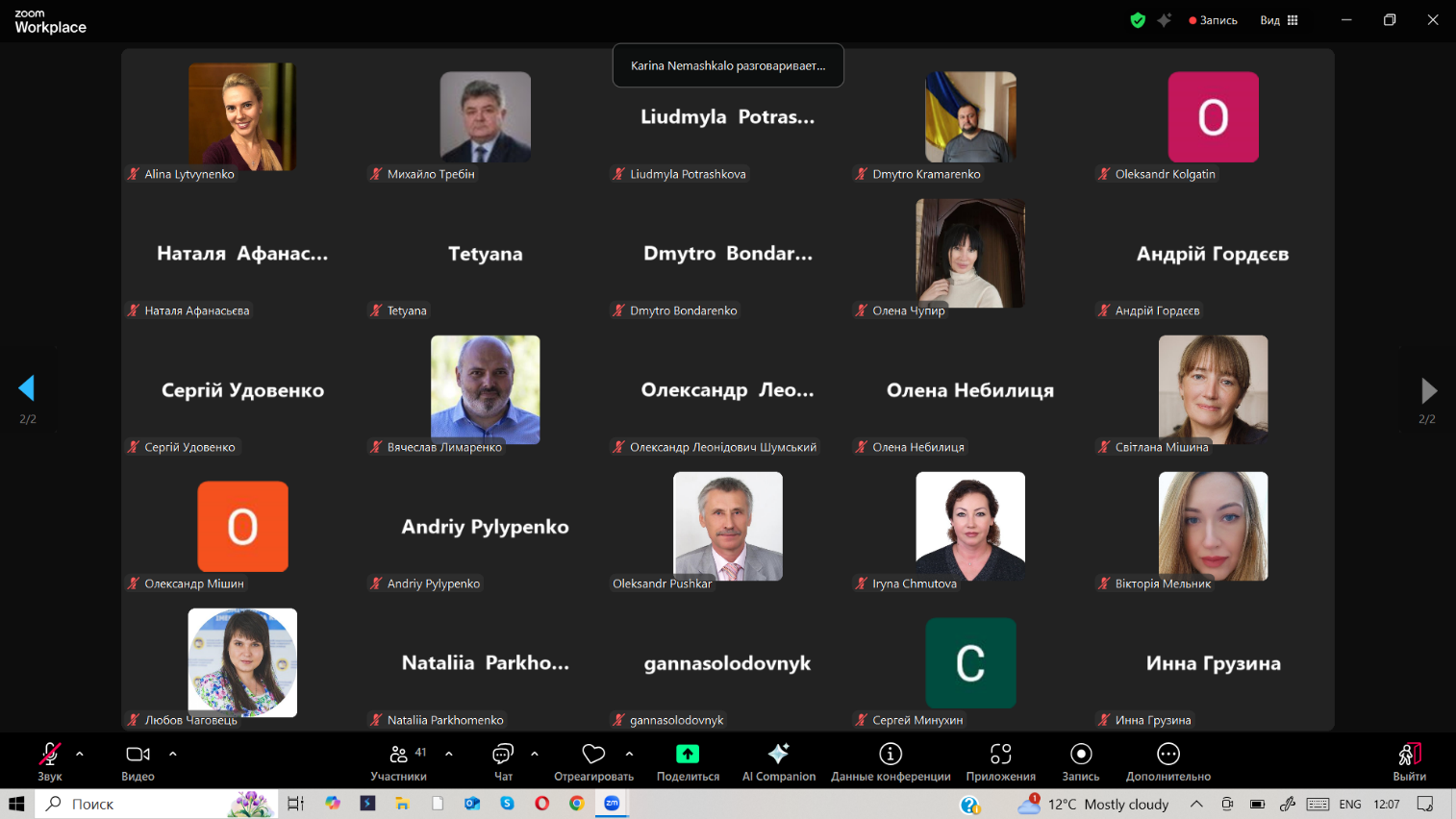Image resolution: width=1456 pixels, height=819 pixels.
Task: Select Вячеслав Лимаренко's photo tile
Action: [486, 389]
